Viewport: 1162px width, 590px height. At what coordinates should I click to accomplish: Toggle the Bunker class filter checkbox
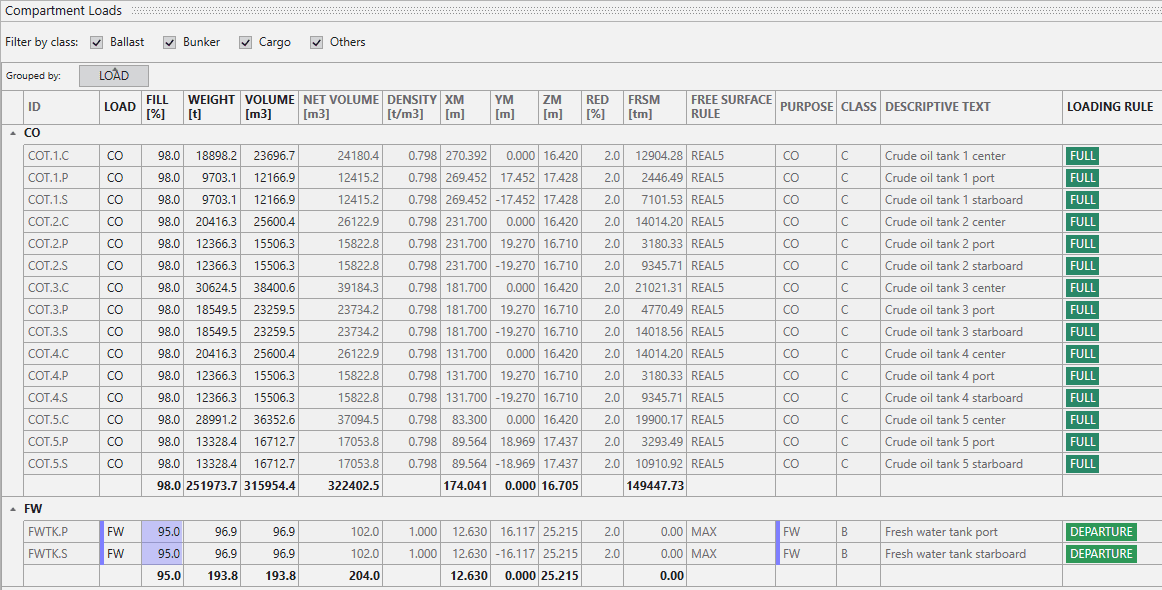(170, 42)
